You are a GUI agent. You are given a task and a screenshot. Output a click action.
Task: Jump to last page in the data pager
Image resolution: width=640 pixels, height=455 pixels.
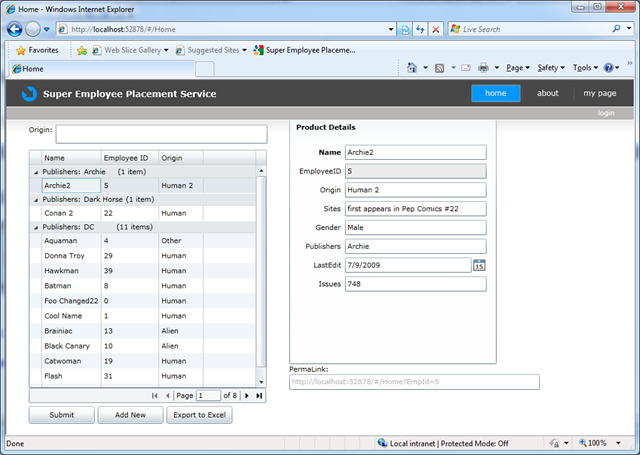click(x=259, y=396)
